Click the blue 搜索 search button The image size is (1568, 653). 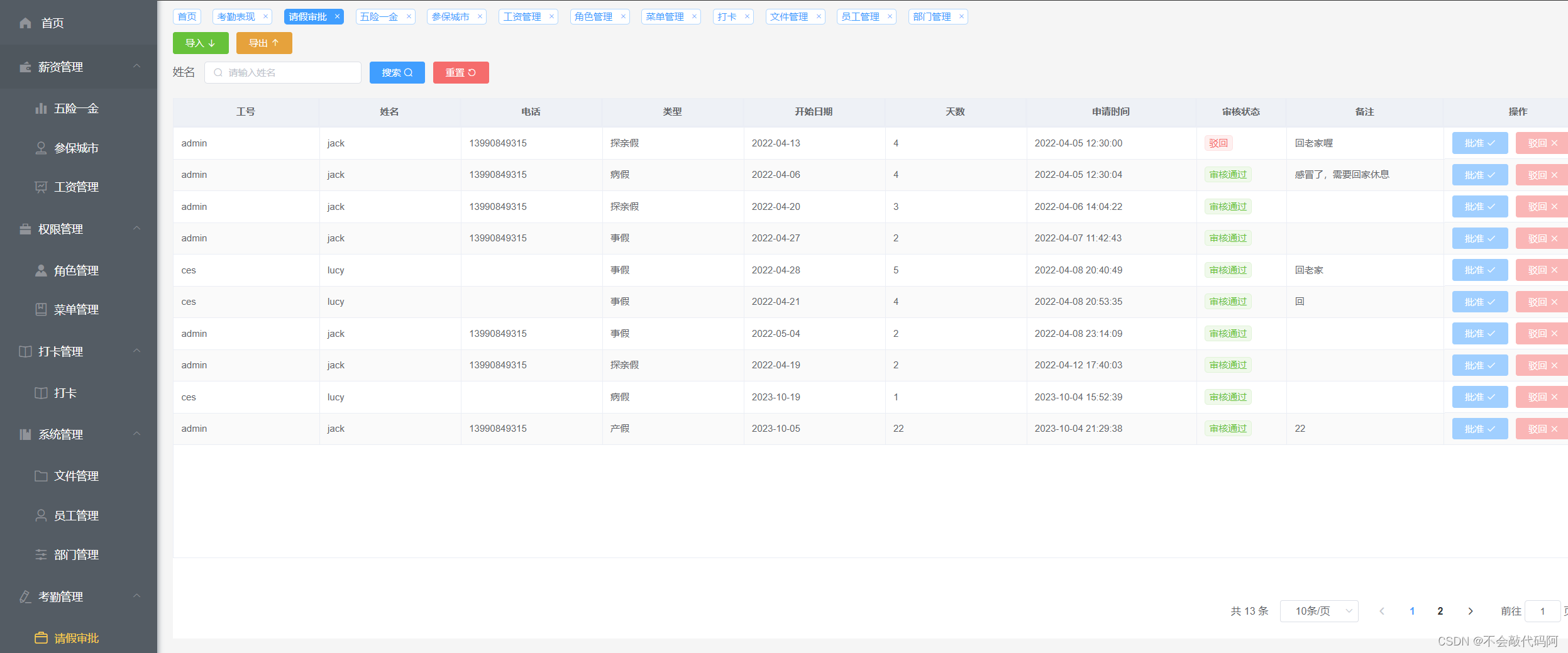pos(397,72)
